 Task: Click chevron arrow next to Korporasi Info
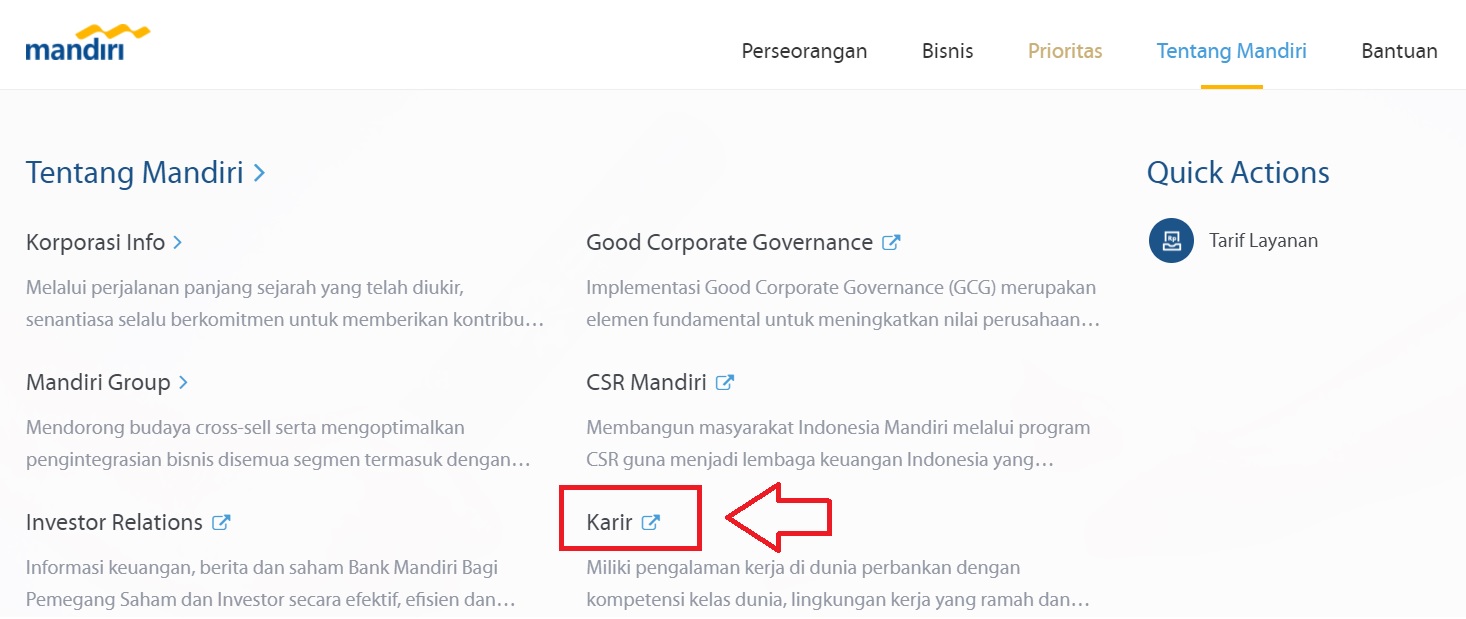pyautogui.click(x=177, y=242)
